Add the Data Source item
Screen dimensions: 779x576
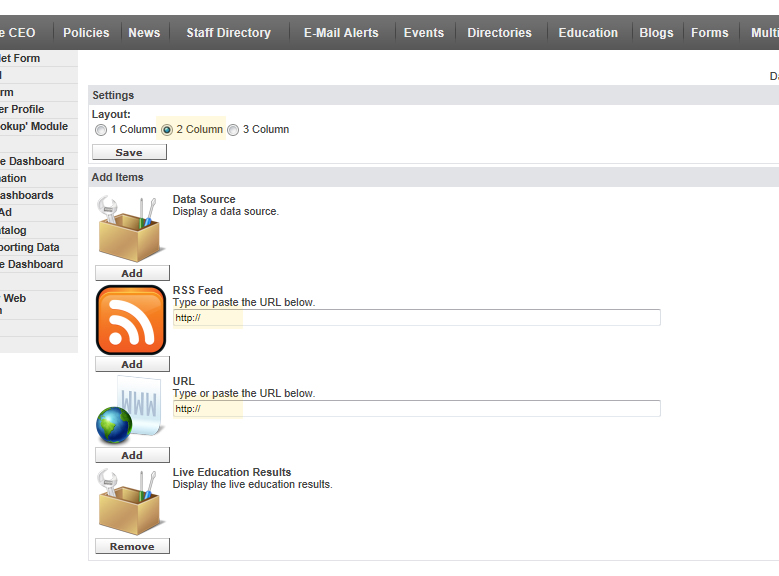pyautogui.click(x=132, y=273)
